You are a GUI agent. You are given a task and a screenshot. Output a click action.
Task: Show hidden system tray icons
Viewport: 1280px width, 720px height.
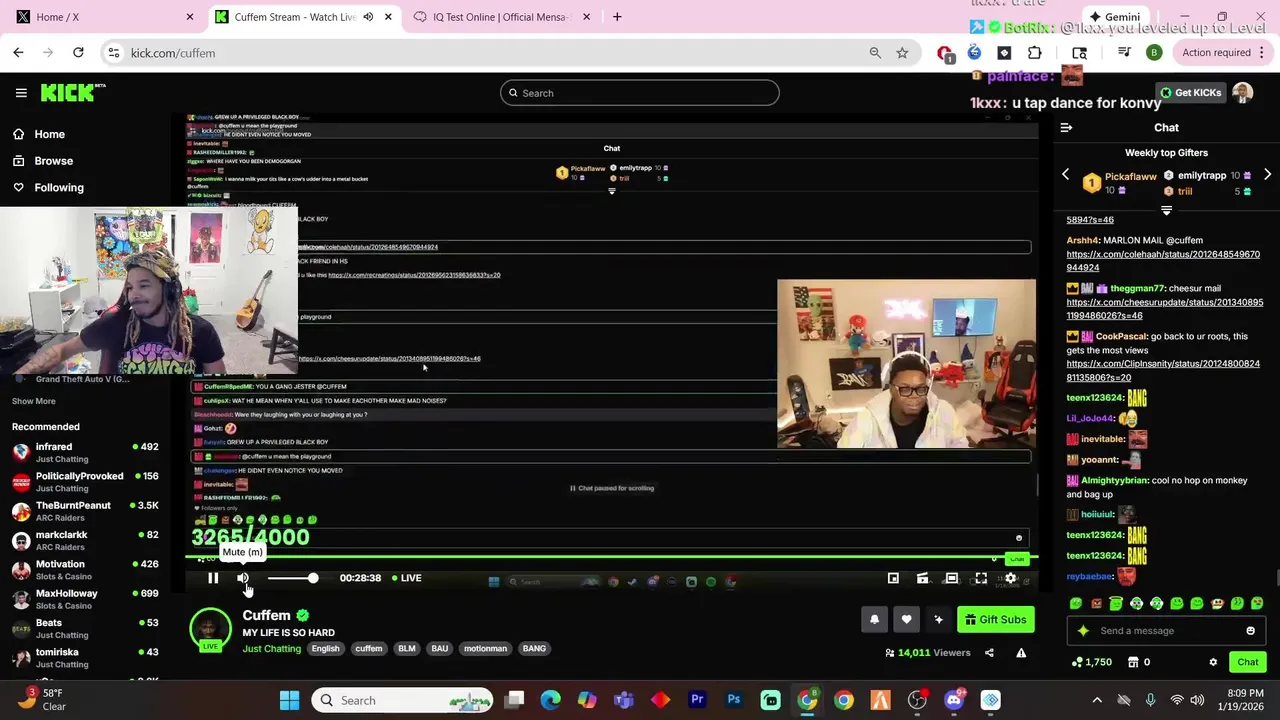pos(1097,700)
